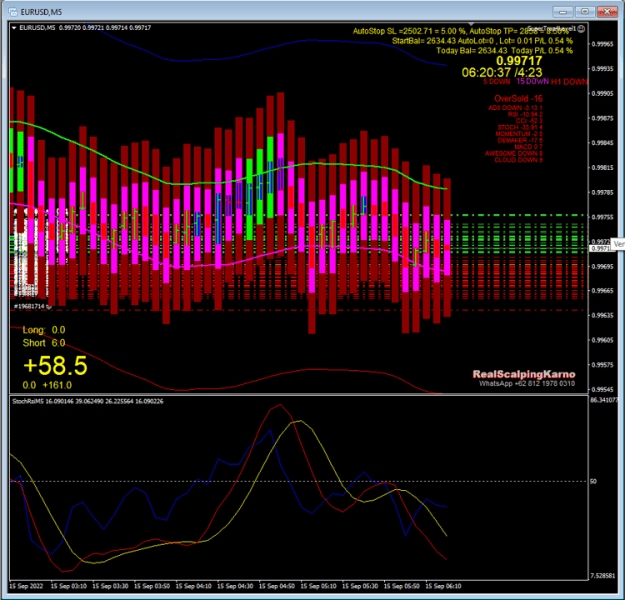This screenshot has height=600, width=625.
Task: Click the StartBal= 2634.43 AutoLot line
Action: coord(482,41)
